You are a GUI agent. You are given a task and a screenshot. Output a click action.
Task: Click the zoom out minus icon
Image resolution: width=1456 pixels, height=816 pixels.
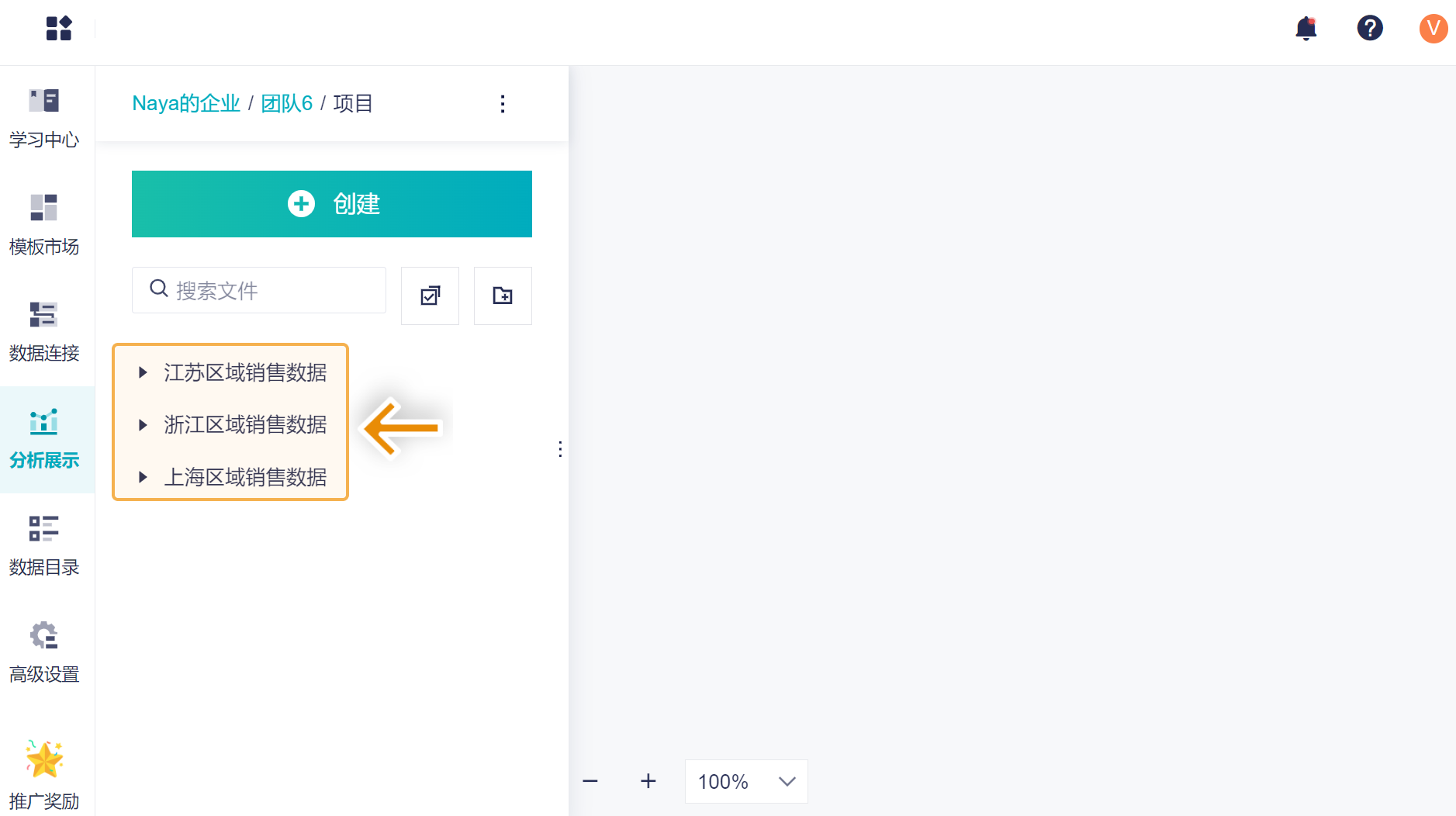[x=590, y=781]
